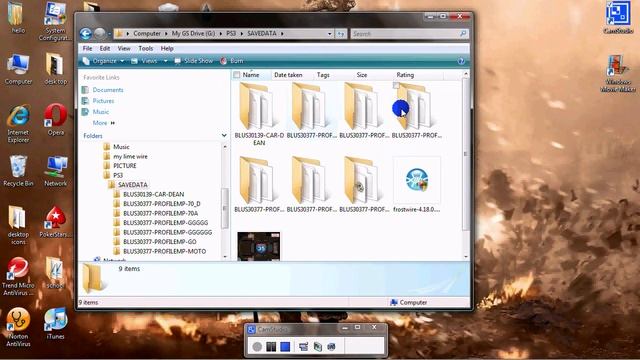
Task: Tick the checkbox on the hovered BLUS30377 folder
Action: (396, 86)
